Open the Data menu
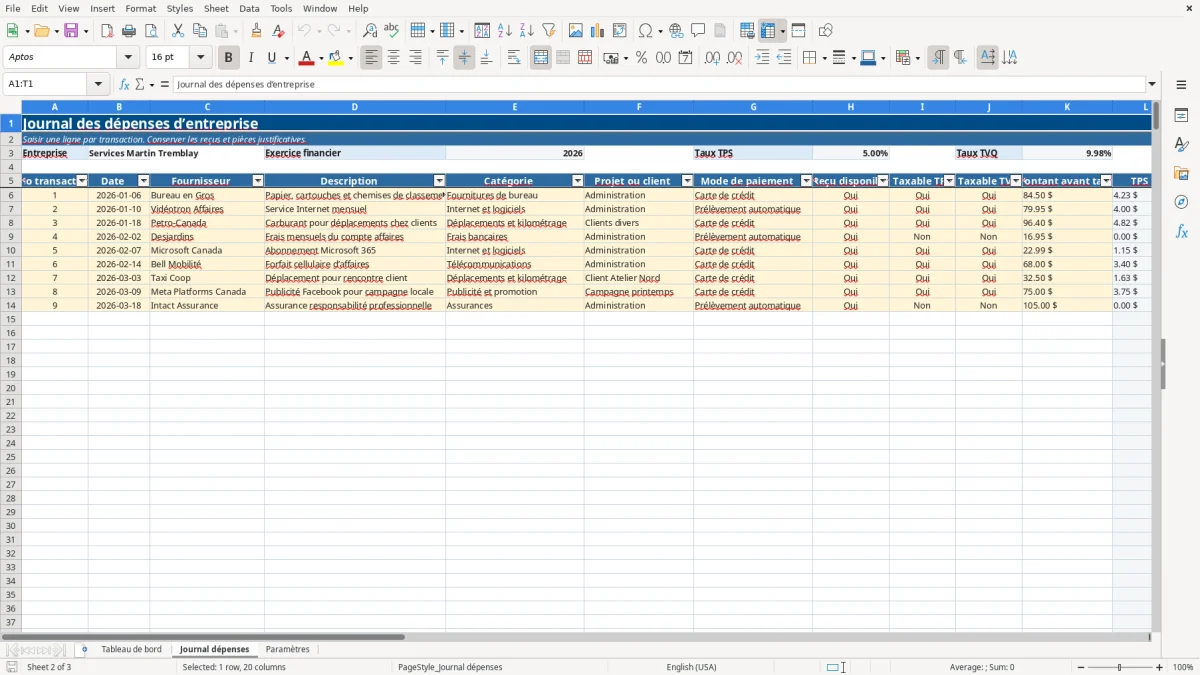Viewport: 1200px width, 675px height. (x=249, y=8)
